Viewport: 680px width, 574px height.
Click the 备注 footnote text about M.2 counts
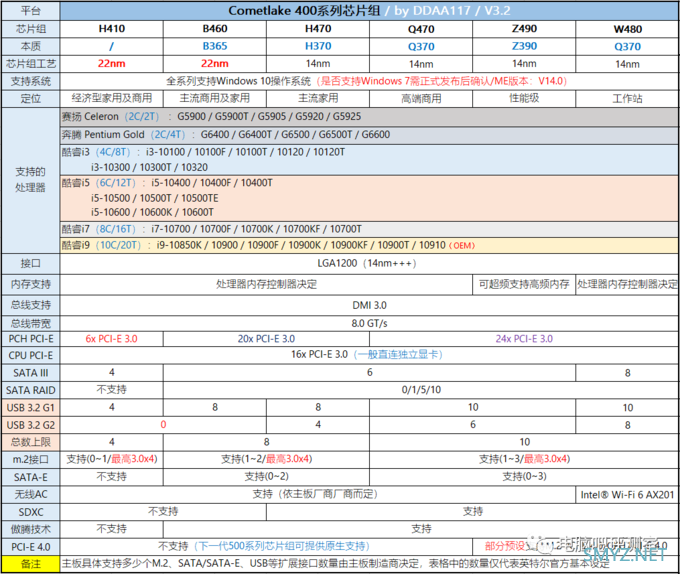point(335,564)
